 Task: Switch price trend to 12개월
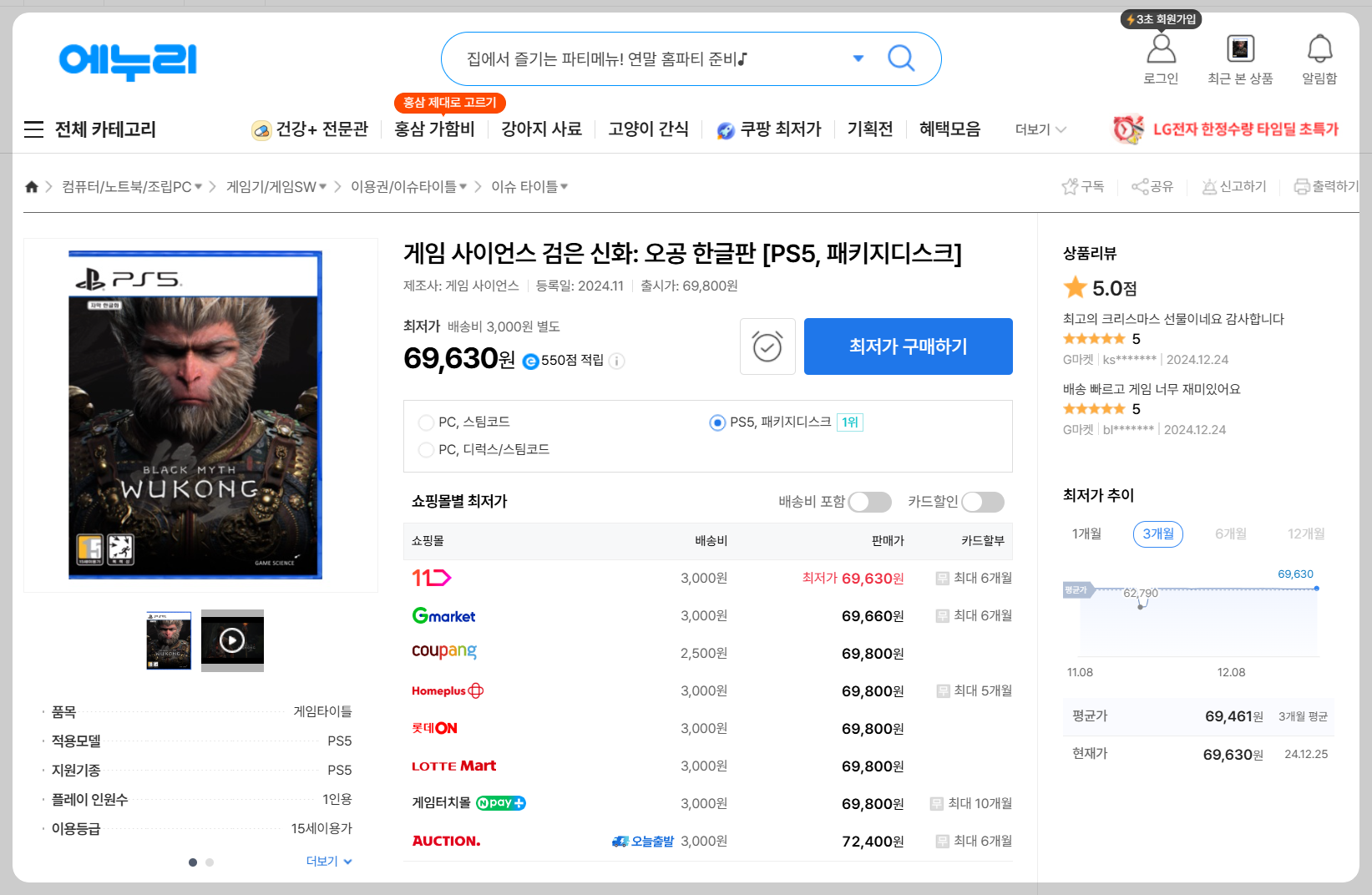[1306, 533]
